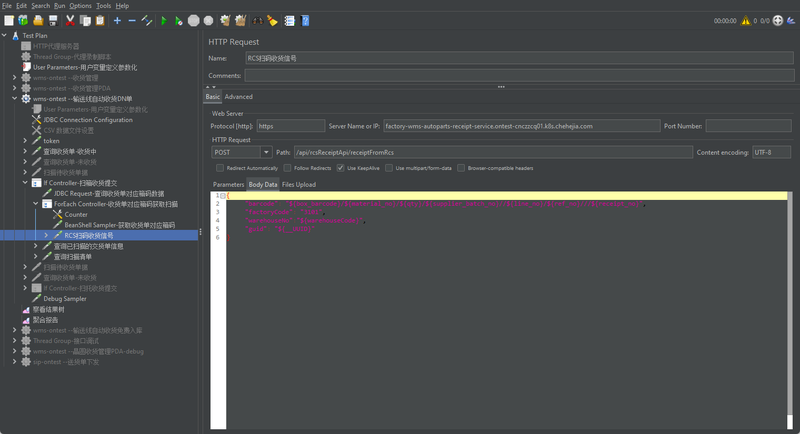The image size is (800, 434).
Task: Select JDBC Connection Configuration in tree
Action: coord(87,120)
